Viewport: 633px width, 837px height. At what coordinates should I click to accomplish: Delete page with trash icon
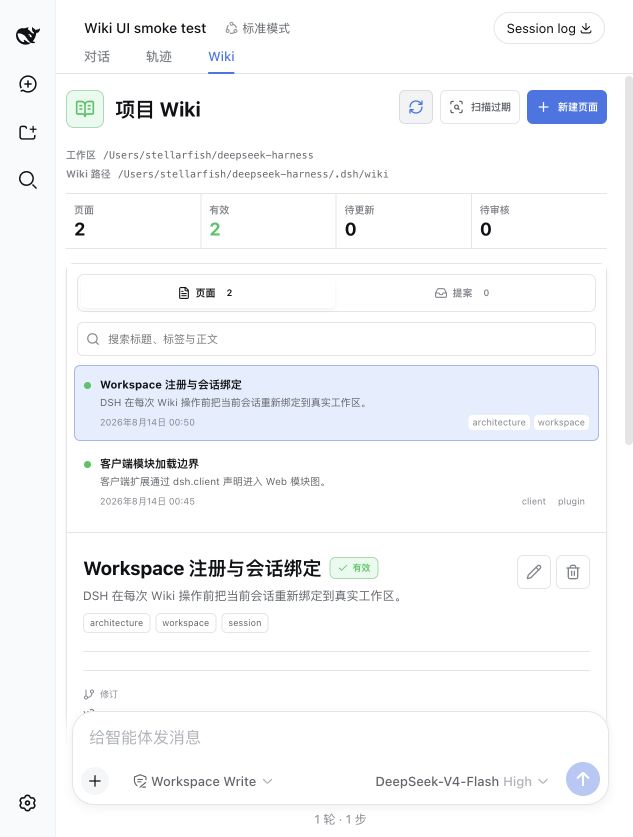573,572
